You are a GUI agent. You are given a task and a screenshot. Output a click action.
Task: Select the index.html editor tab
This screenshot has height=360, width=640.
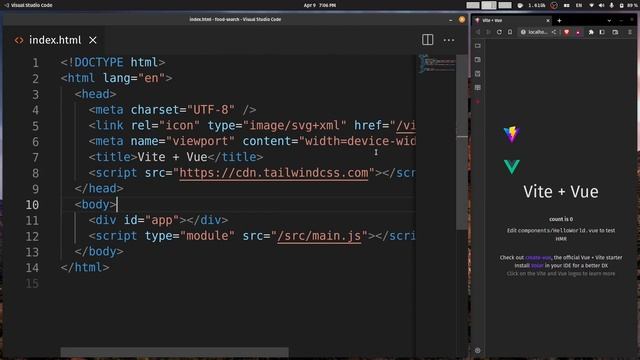pyautogui.click(x=55, y=40)
